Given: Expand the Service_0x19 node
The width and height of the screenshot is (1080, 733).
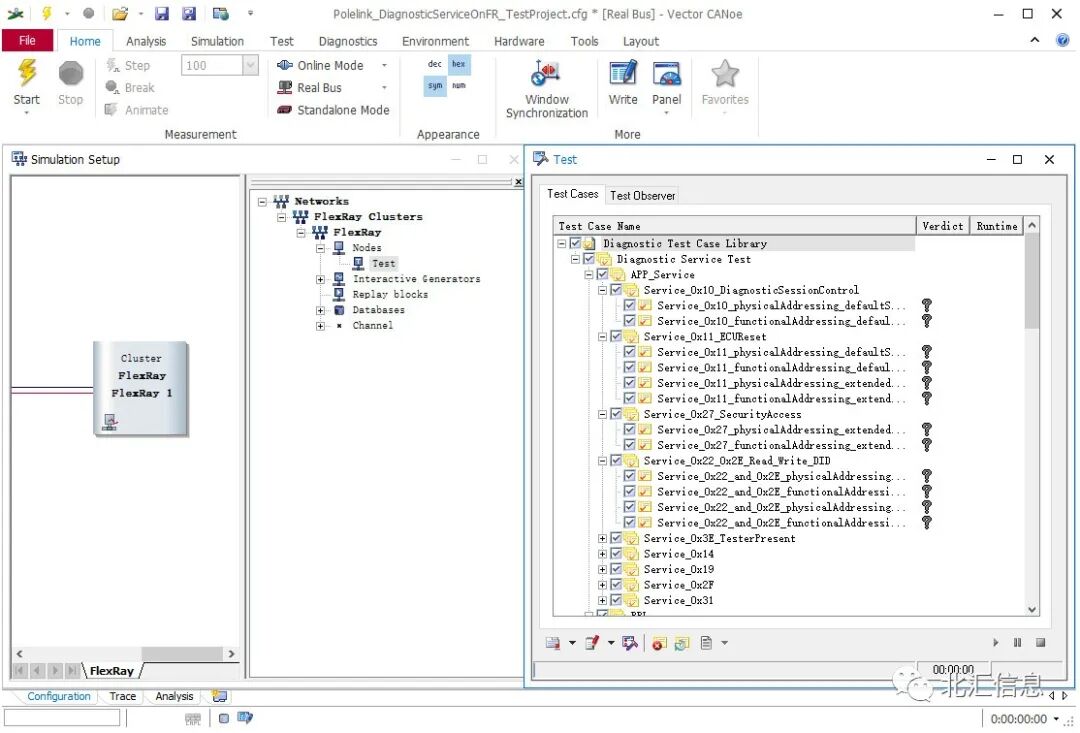Looking at the screenshot, I should tap(603, 569).
